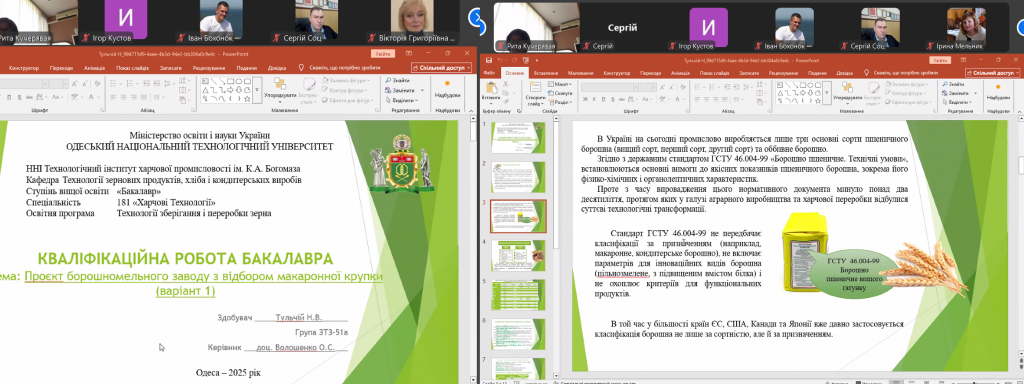The image size is (1024, 384).
Task: Click Find (Знайти) in left PowerPoint window
Action: (398, 80)
